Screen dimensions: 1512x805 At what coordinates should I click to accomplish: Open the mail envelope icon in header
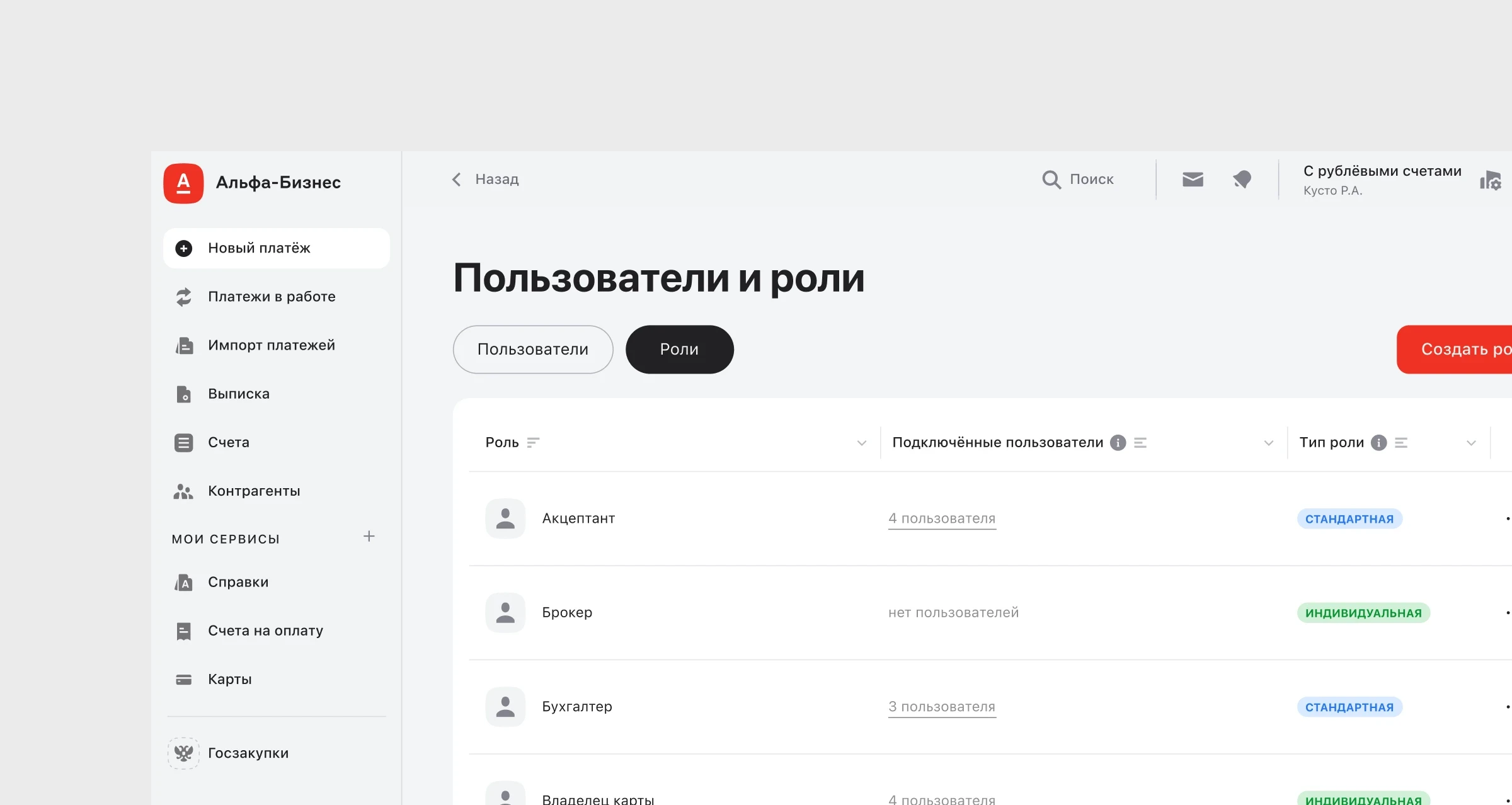1193,180
